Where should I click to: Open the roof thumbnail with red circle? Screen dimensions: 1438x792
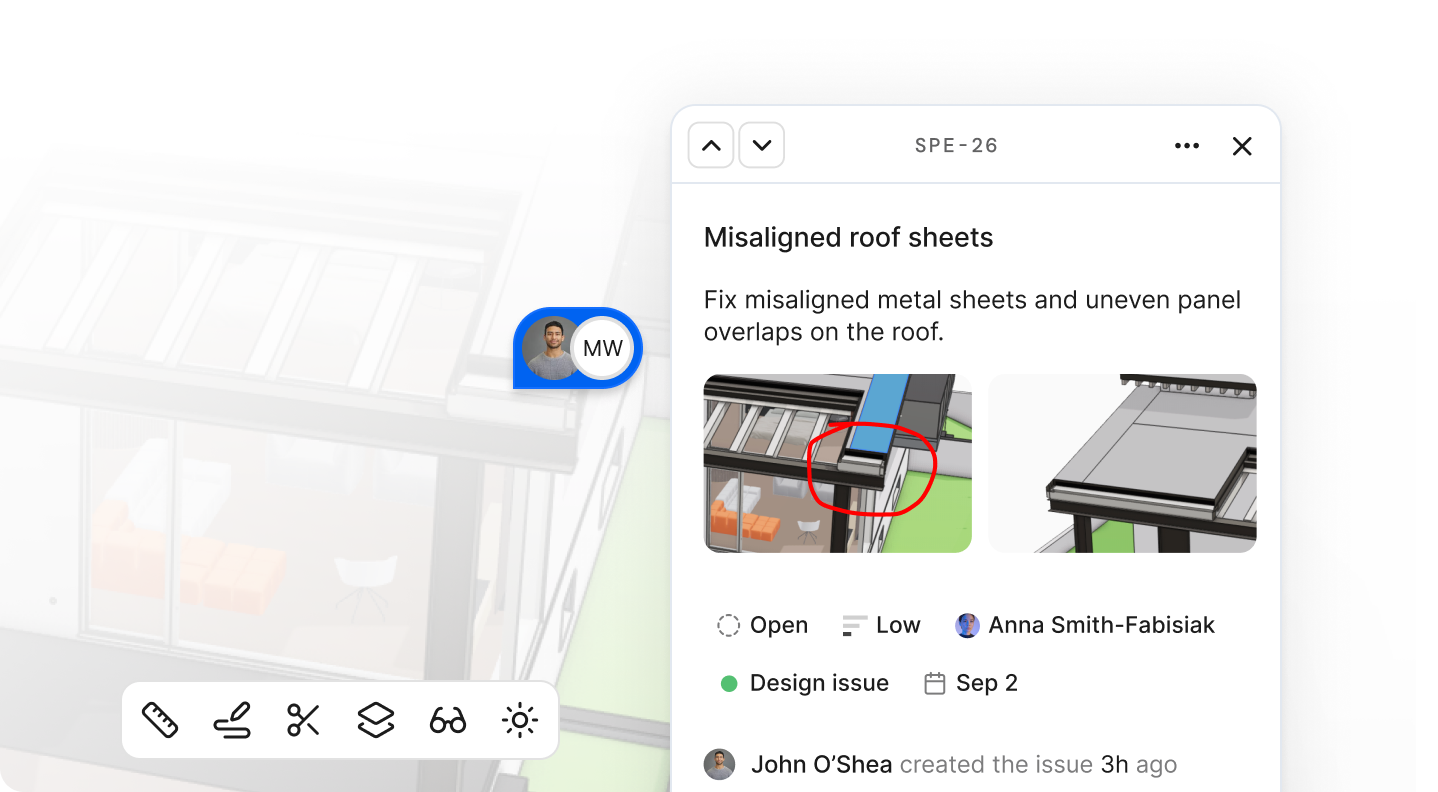837,463
